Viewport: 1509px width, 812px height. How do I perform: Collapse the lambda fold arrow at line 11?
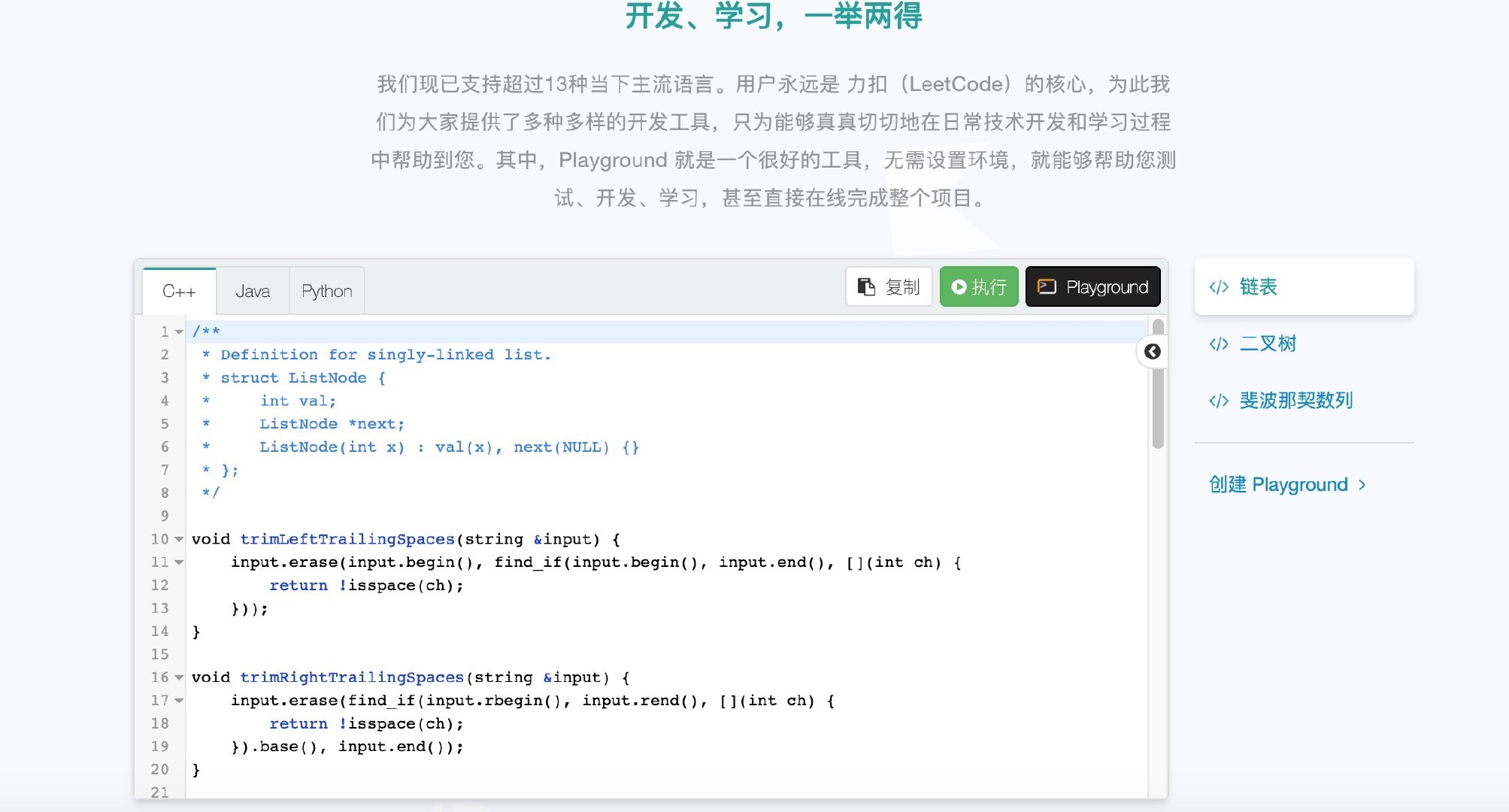[179, 562]
